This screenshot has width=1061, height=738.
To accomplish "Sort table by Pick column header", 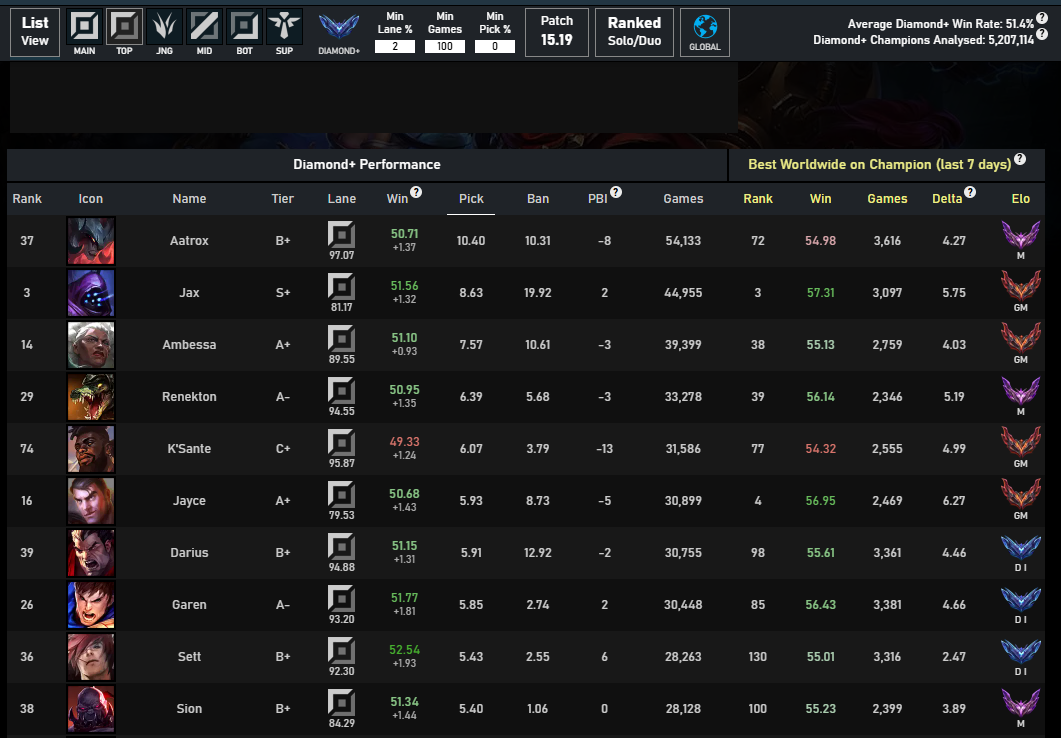I will (471, 199).
